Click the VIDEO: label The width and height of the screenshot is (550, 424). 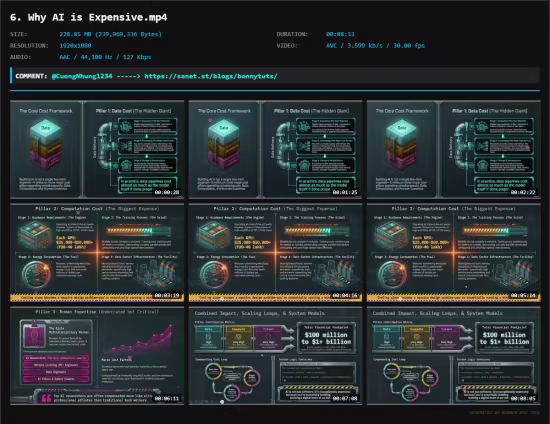(x=287, y=46)
